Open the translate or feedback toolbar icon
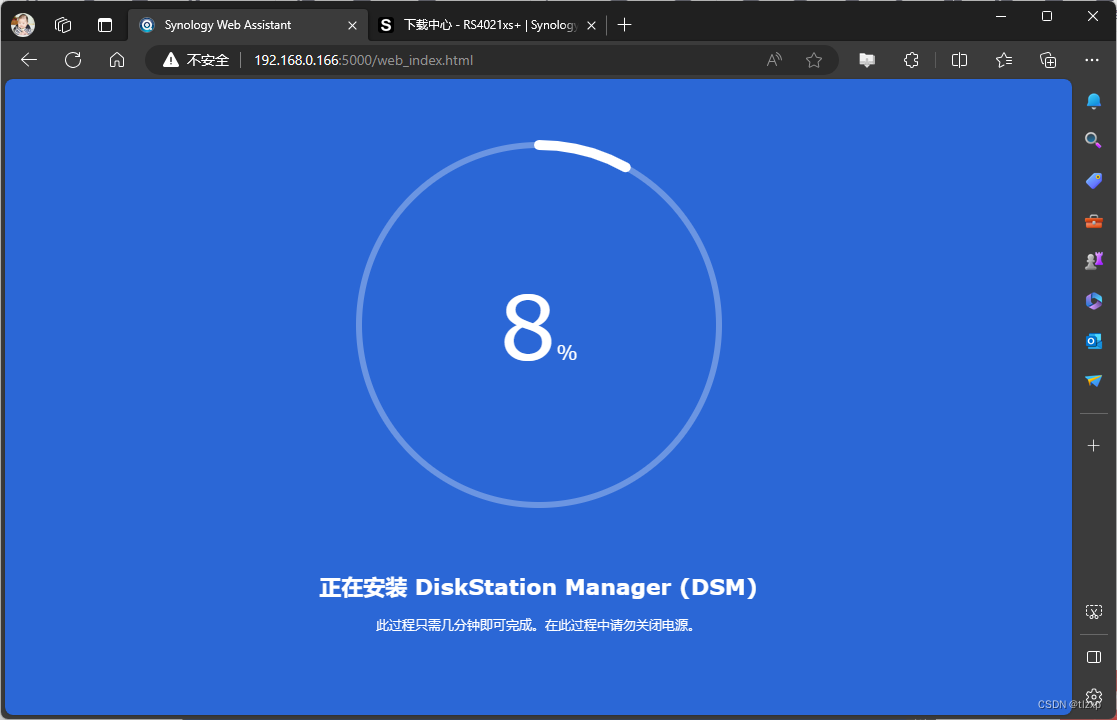This screenshot has width=1117, height=720. coord(867,60)
